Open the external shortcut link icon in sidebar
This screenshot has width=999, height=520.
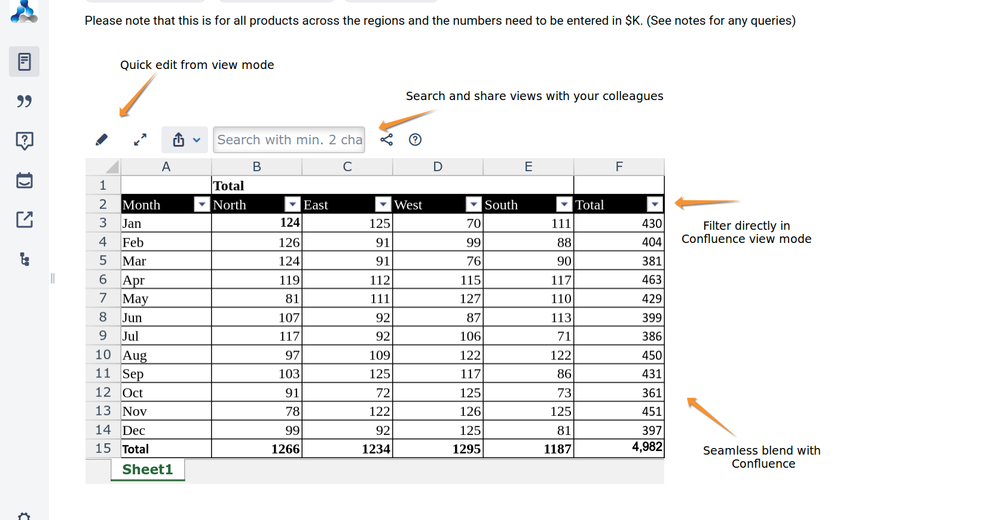coord(24,220)
